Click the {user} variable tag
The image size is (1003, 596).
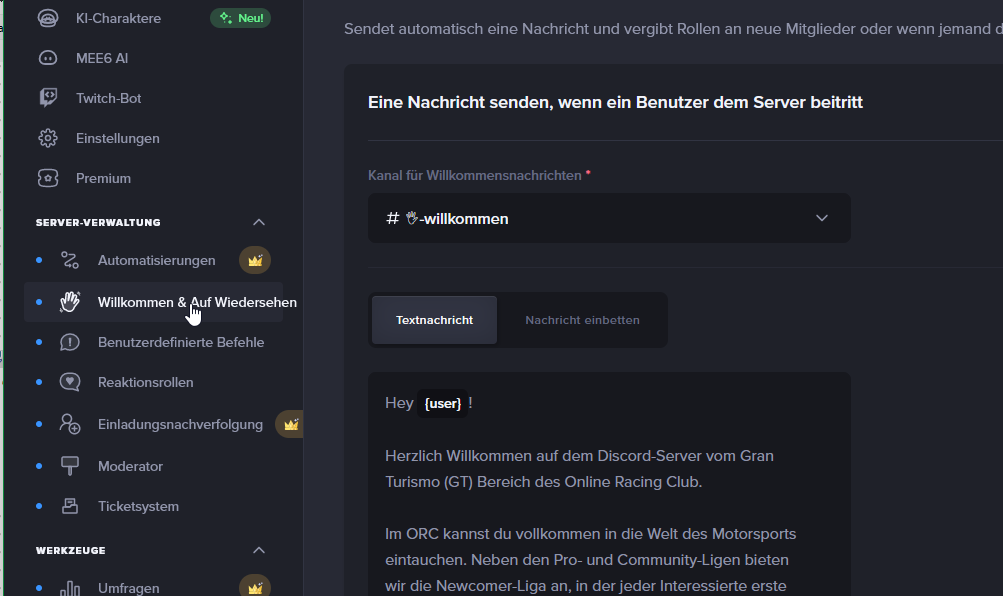coord(442,404)
